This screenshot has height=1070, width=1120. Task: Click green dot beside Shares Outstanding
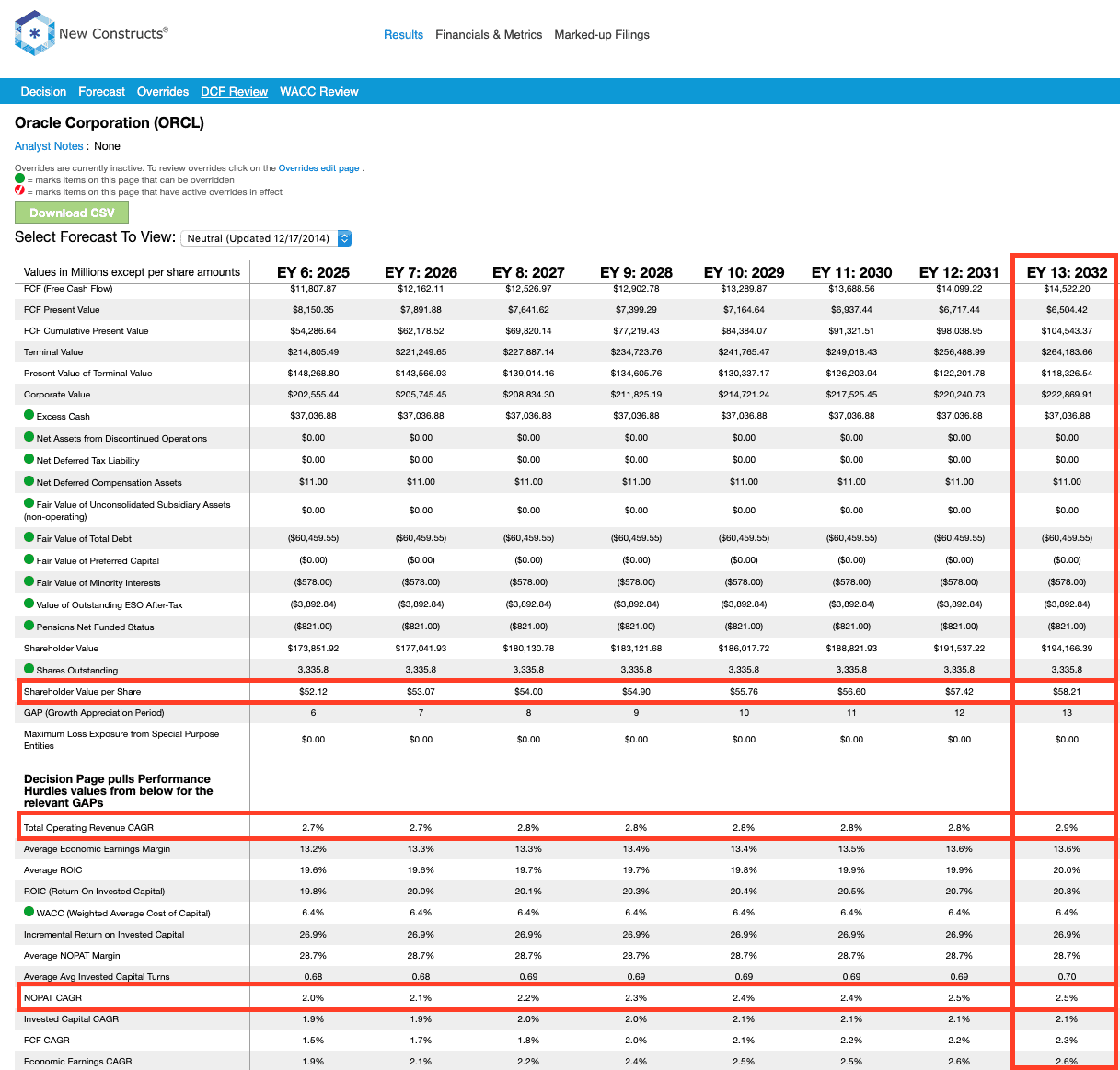click(29, 669)
